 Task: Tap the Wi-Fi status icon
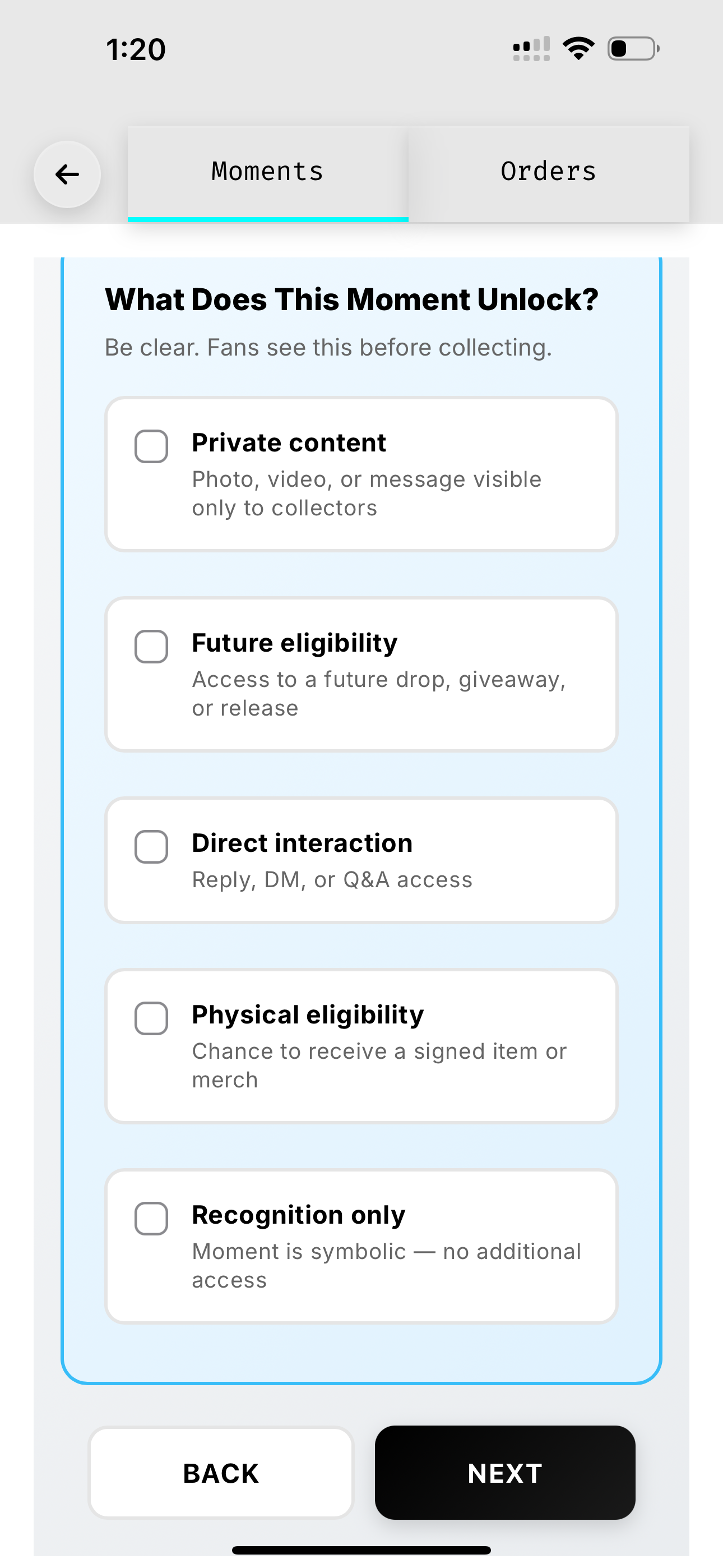[x=578, y=49]
